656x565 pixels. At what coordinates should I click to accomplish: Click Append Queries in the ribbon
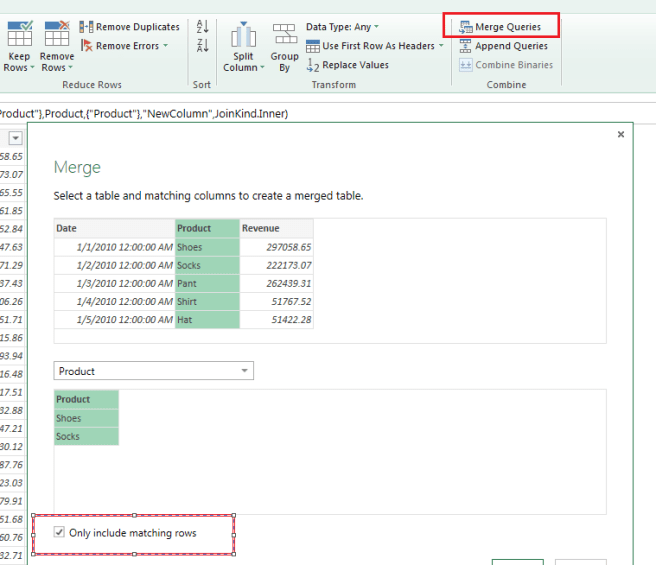(503, 46)
